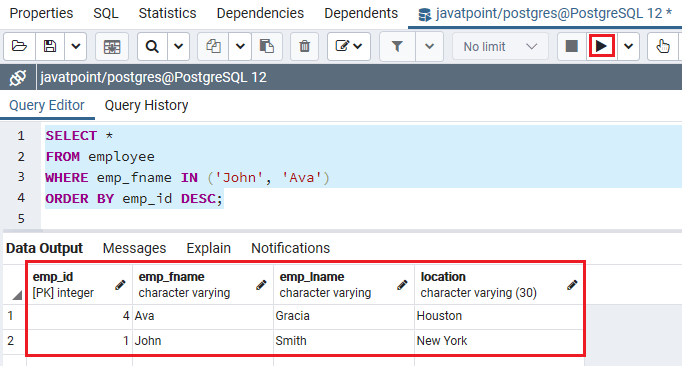Open the Dependencies tab
Image resolution: width=682 pixels, height=366 pixels.
coord(260,13)
